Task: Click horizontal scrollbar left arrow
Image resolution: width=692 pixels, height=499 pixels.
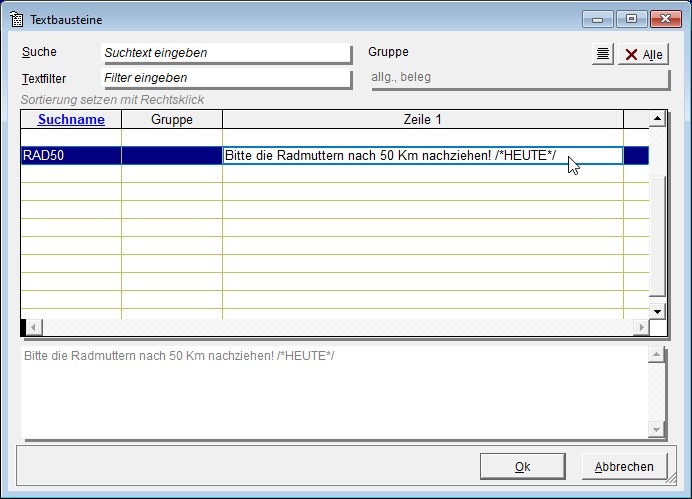Action: tap(34, 327)
